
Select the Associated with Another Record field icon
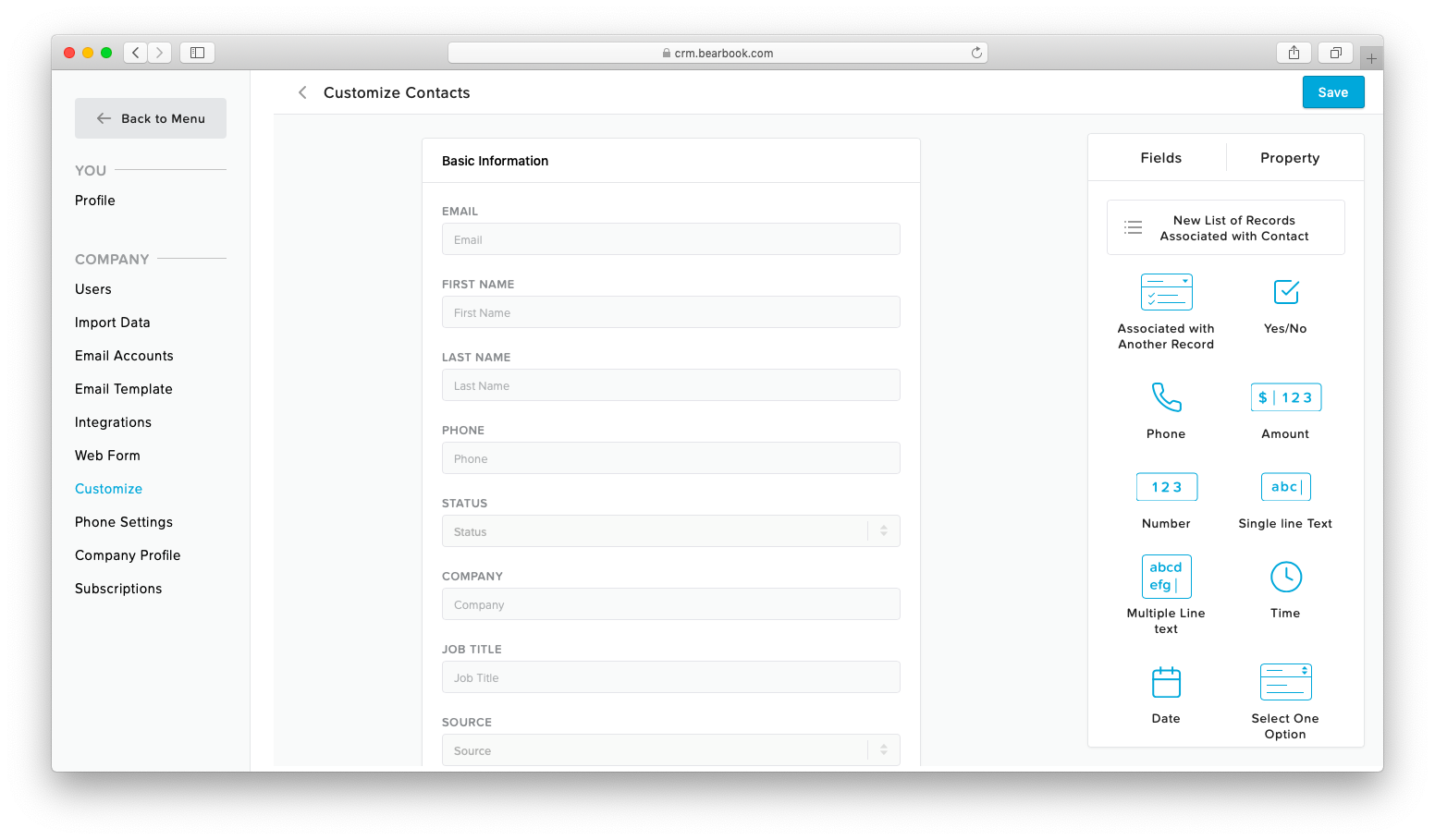pyautogui.click(x=1166, y=292)
